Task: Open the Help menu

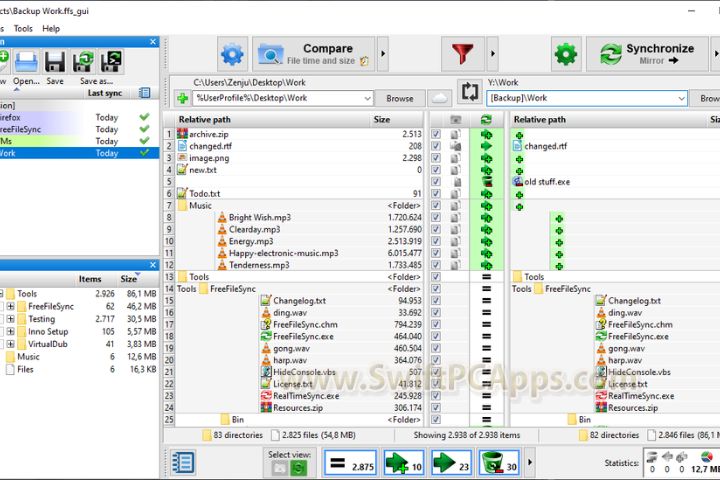Action: coord(51,28)
